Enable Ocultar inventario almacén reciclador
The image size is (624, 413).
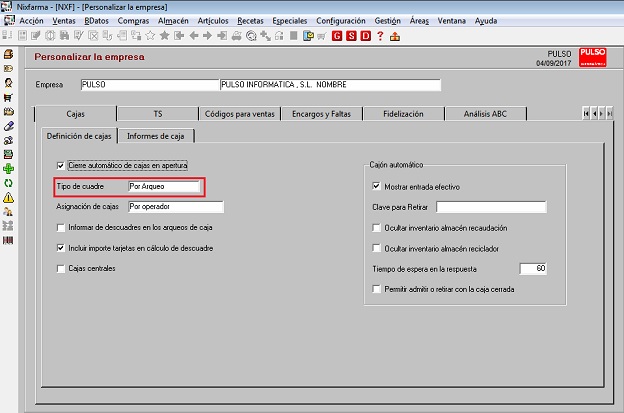click(376, 248)
